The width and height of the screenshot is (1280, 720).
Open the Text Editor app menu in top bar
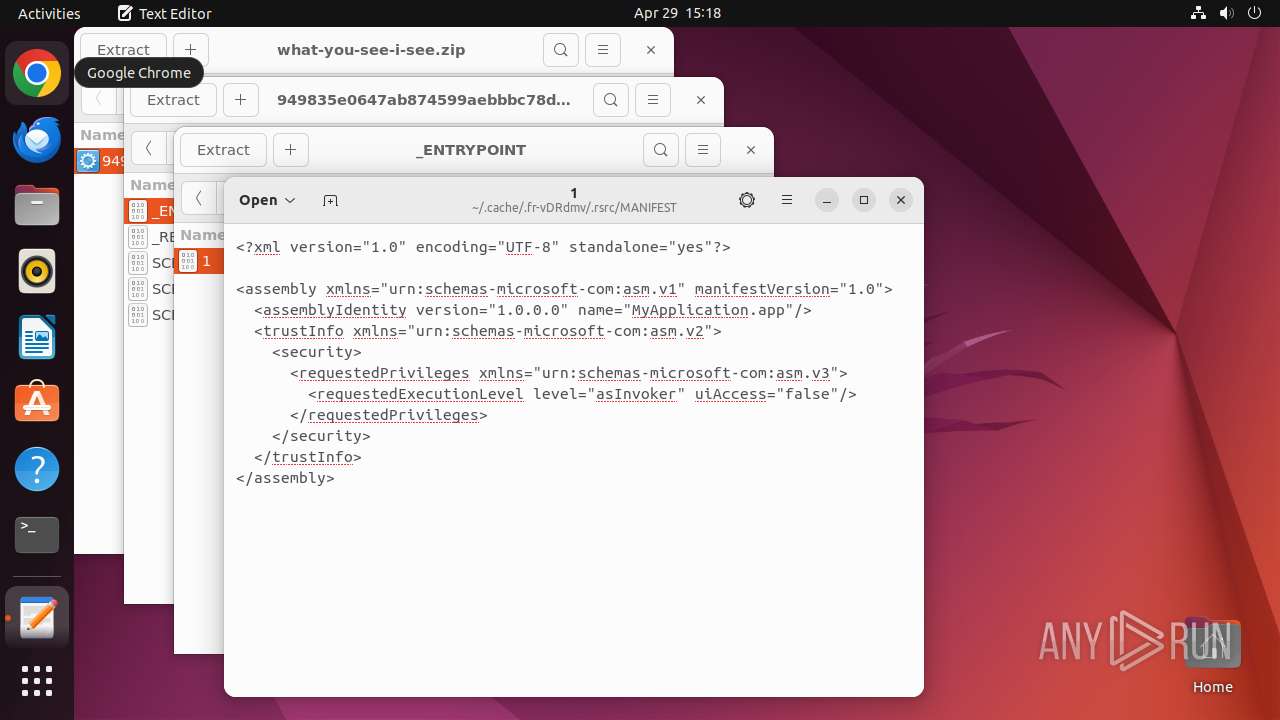(x=164, y=13)
